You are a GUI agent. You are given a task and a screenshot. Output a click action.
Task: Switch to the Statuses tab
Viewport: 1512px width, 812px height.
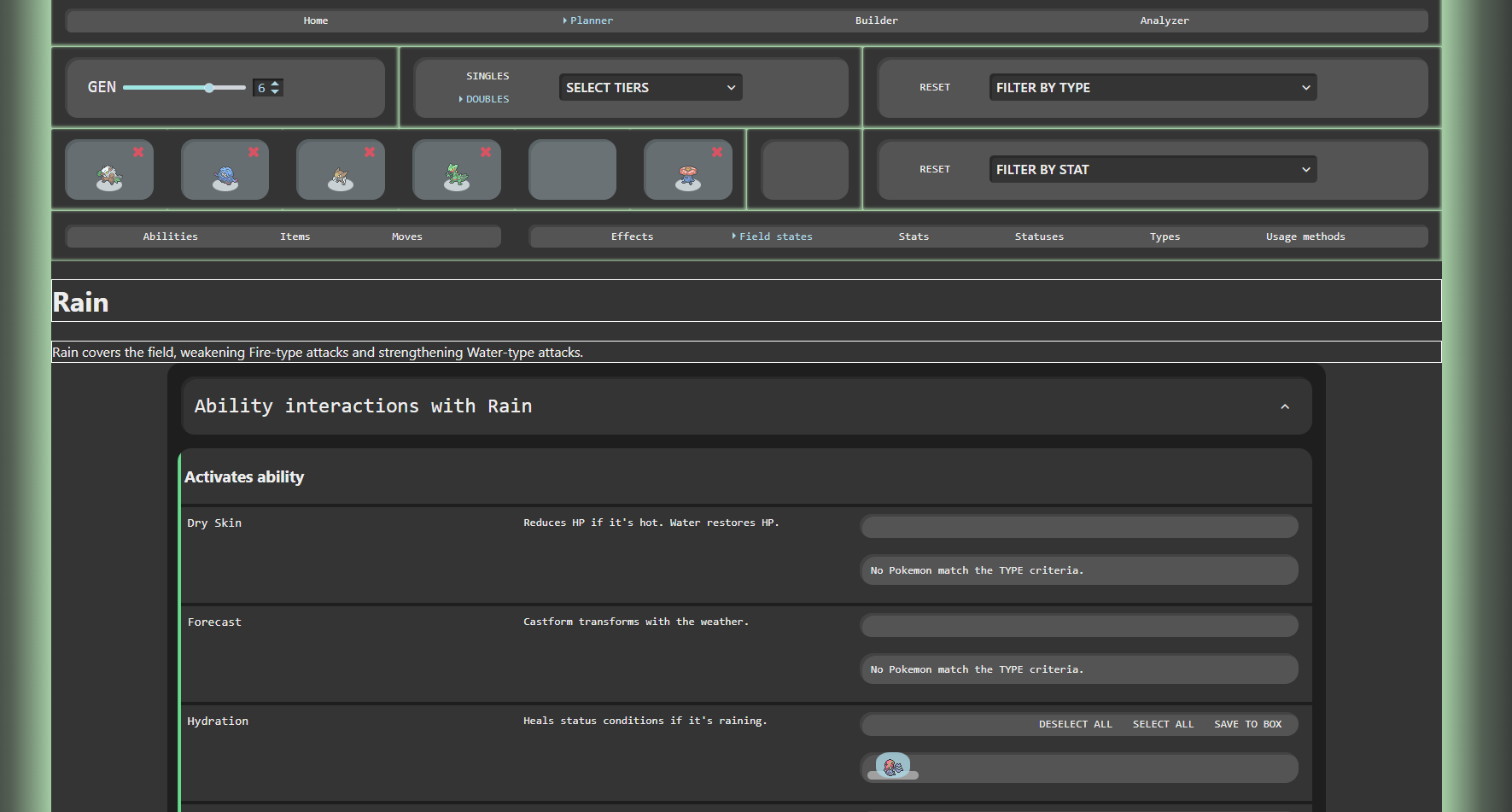(x=1039, y=237)
